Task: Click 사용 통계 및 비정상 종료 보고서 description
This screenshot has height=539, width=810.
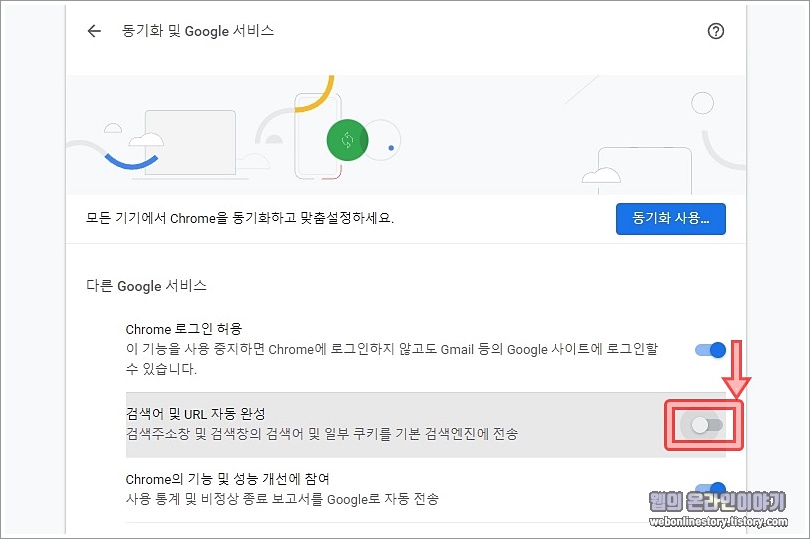Action: pos(282,499)
